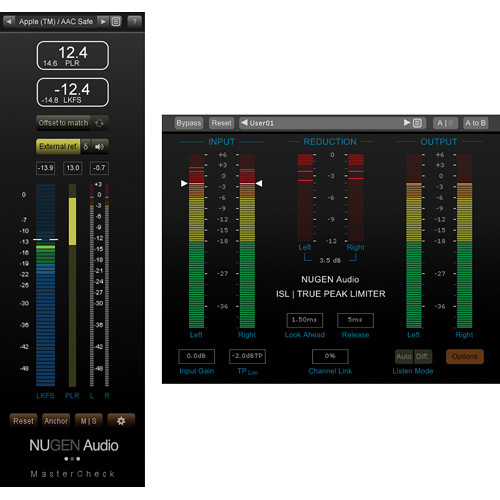Switch the A|B comparison toggle
Viewport: 500px width, 500px height.
(445, 123)
